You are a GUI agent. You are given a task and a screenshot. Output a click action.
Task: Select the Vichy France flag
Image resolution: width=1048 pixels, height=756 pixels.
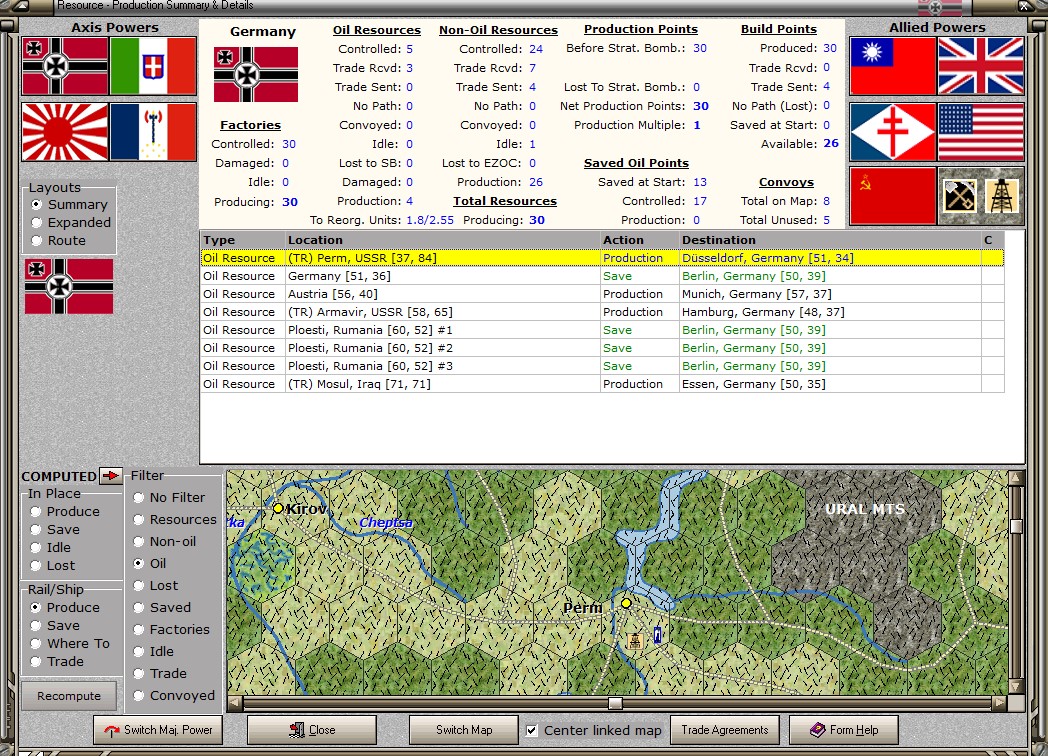pyautogui.click(x=153, y=132)
